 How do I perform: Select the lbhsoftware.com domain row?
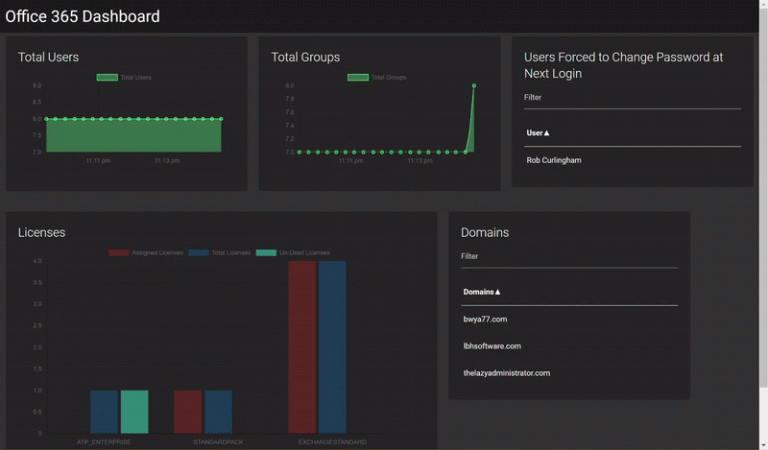(569, 346)
